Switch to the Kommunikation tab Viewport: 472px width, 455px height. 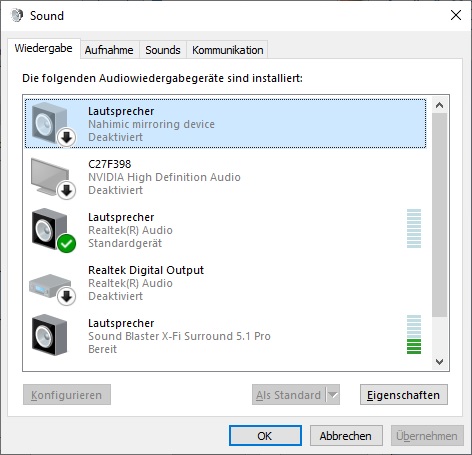point(227,50)
